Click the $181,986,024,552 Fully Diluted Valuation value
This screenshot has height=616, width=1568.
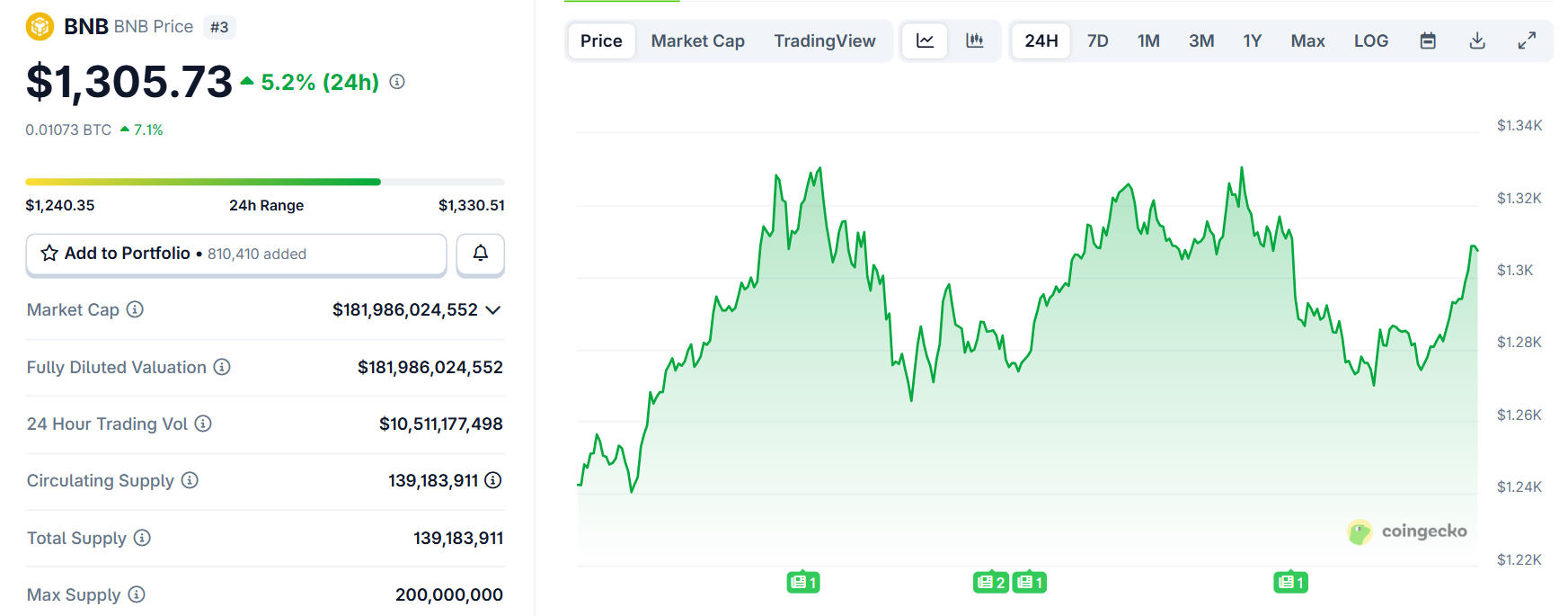click(x=430, y=367)
